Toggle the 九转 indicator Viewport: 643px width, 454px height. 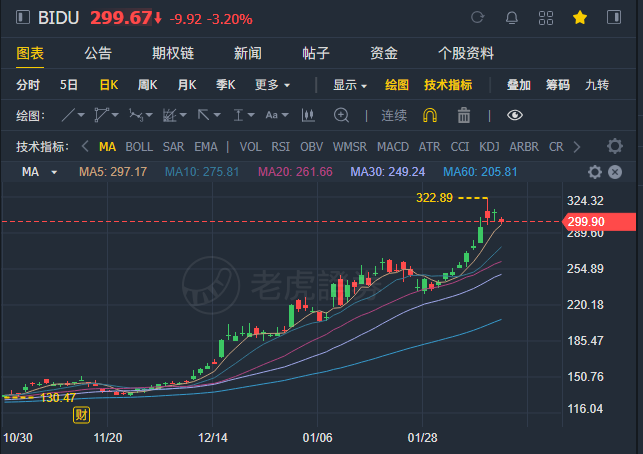pyautogui.click(x=597, y=85)
